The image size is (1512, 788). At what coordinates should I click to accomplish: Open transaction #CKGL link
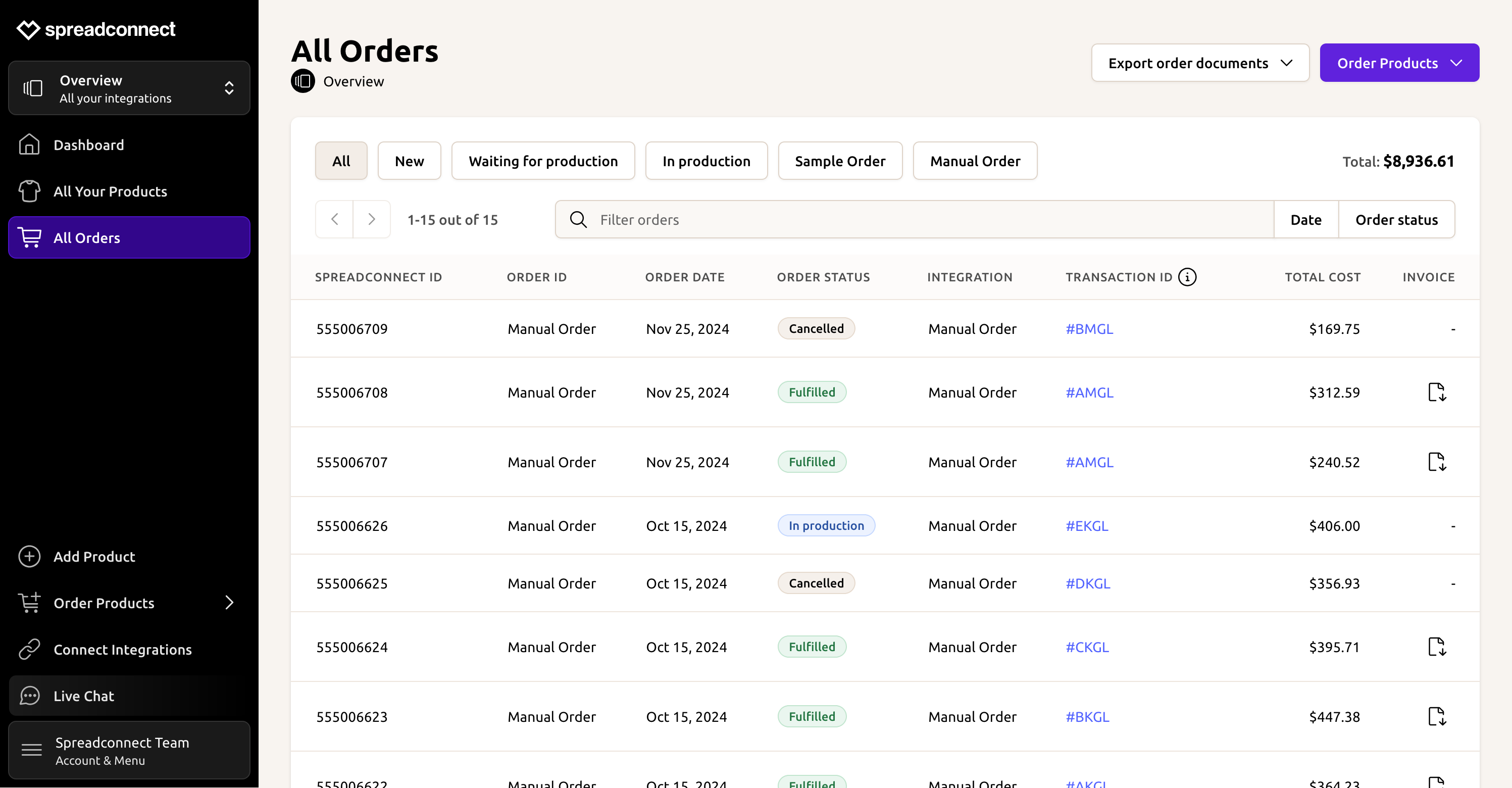[1088, 647]
